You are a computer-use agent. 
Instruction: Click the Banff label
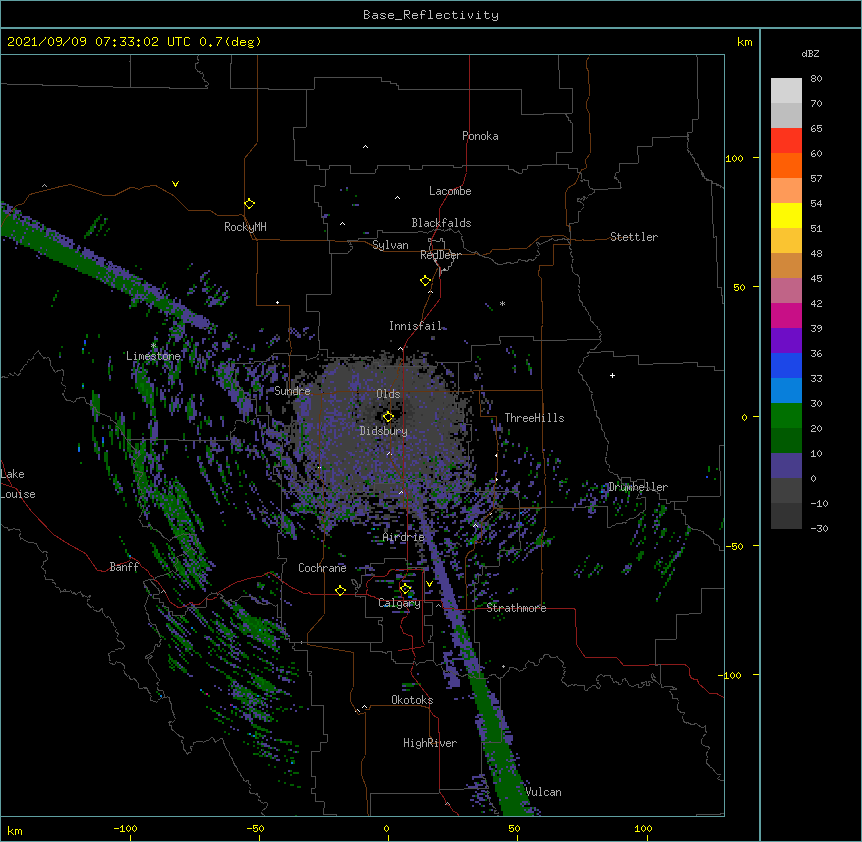[124, 567]
